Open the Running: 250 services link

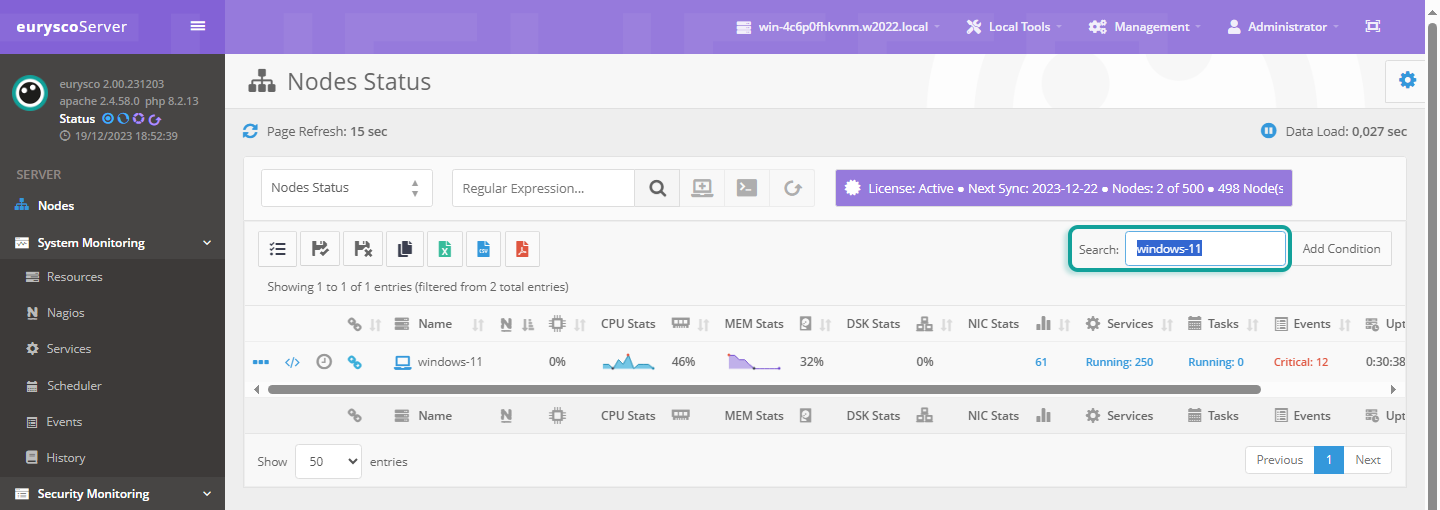1119,362
